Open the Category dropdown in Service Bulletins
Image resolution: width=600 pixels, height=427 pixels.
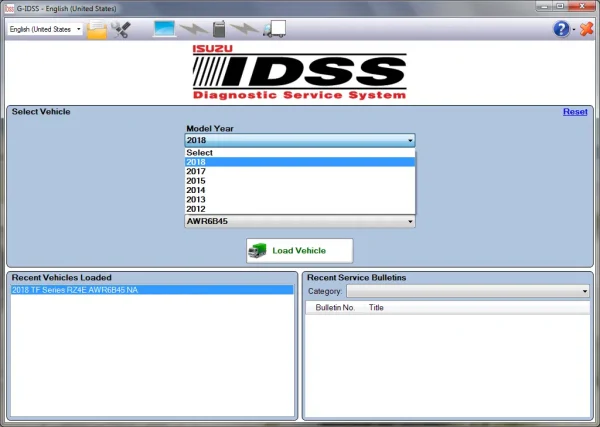468,291
